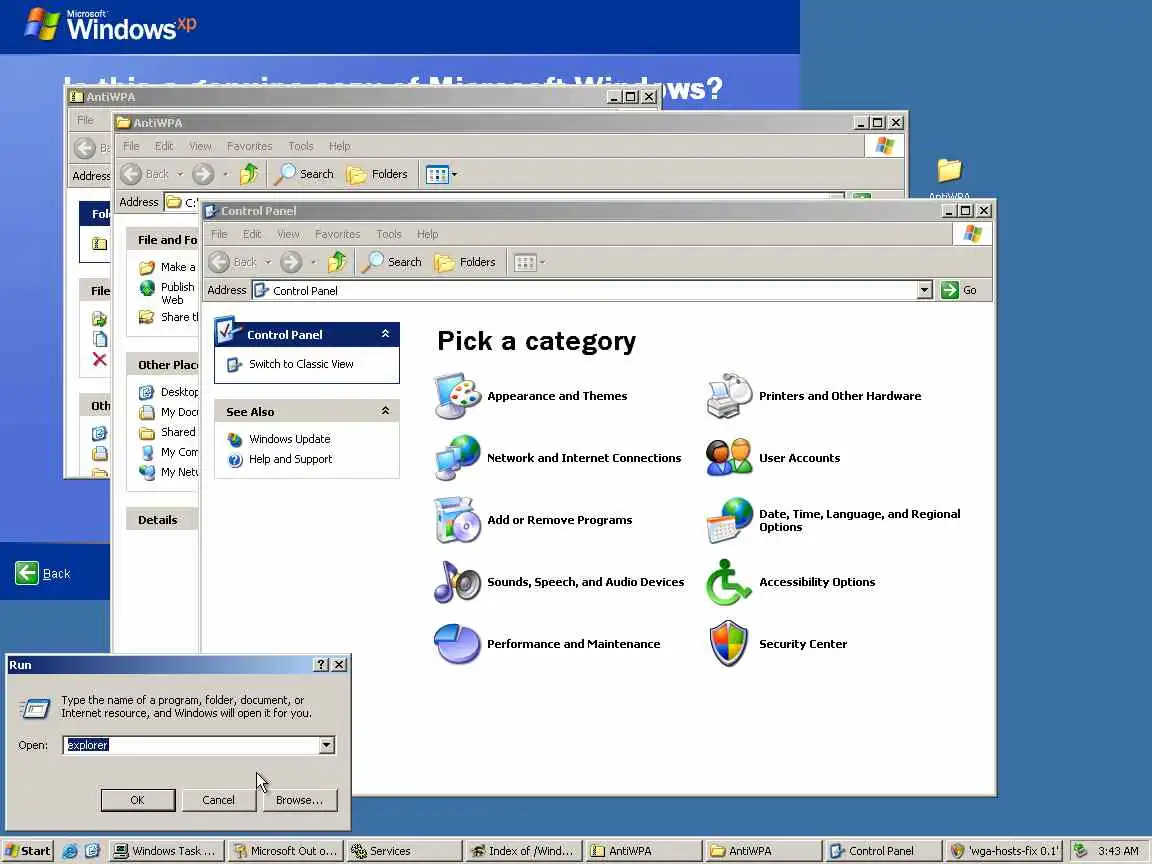The width and height of the screenshot is (1152, 864).
Task: Collapse Control Panel sidebar section chevron
Action: [385, 334]
